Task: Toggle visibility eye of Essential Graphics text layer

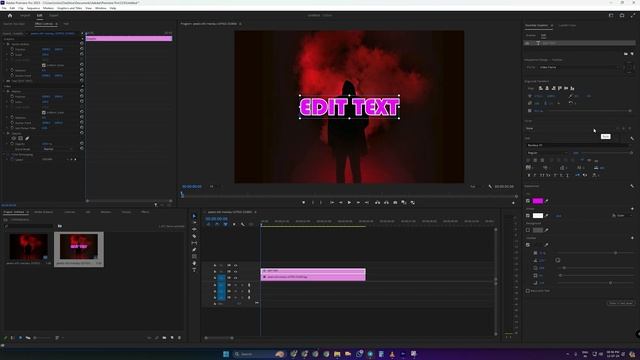Action: (x=527, y=43)
